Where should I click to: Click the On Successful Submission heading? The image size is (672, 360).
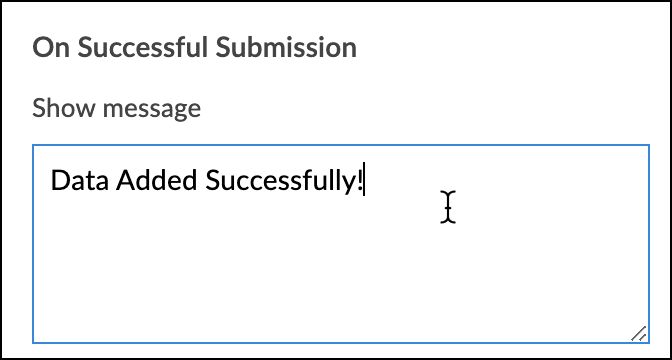pyautogui.click(x=195, y=47)
